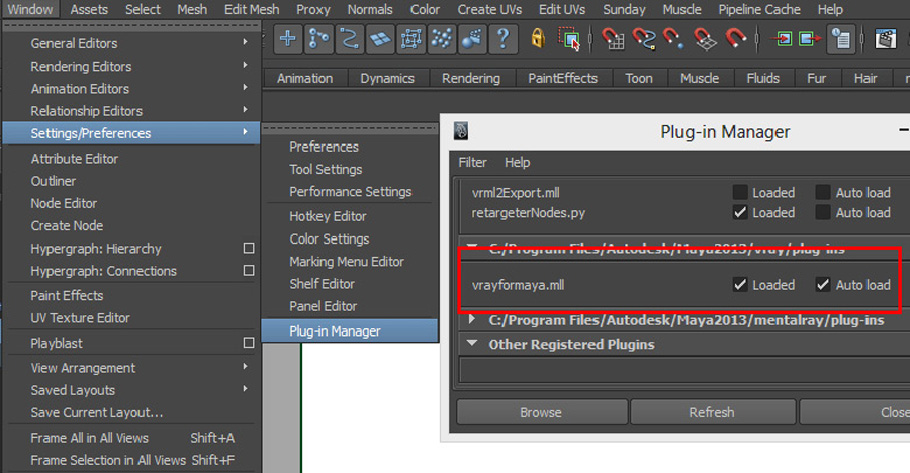Click the output connections icon
The image size is (910, 473).
810,39
